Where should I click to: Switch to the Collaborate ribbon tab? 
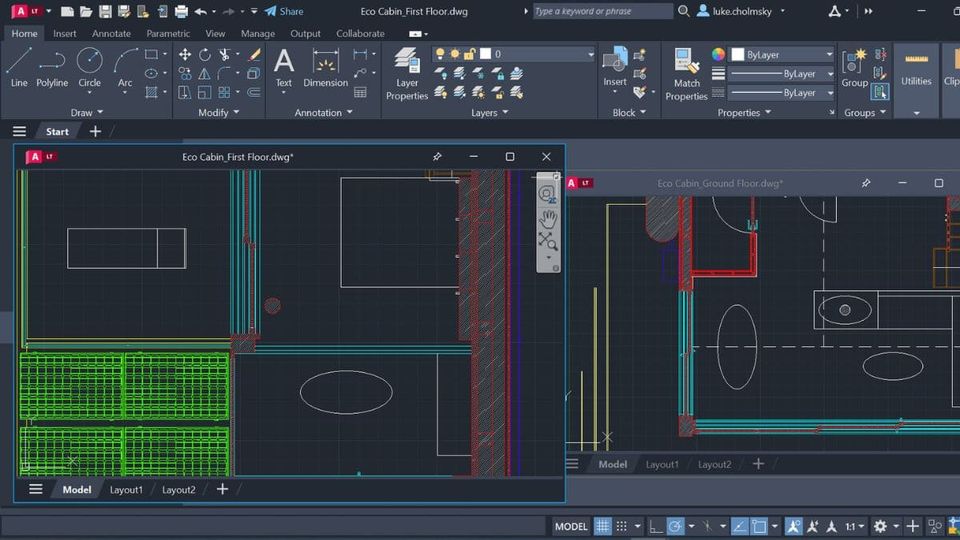tap(360, 34)
